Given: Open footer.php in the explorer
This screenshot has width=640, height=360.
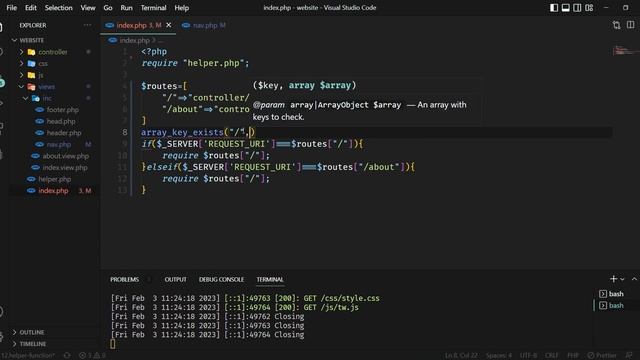Looking at the screenshot, I should pos(62,110).
